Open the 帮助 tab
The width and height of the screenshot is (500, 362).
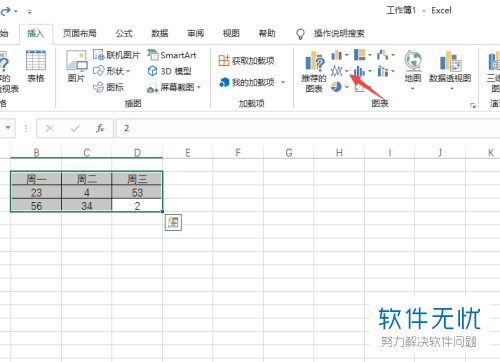pos(267,33)
